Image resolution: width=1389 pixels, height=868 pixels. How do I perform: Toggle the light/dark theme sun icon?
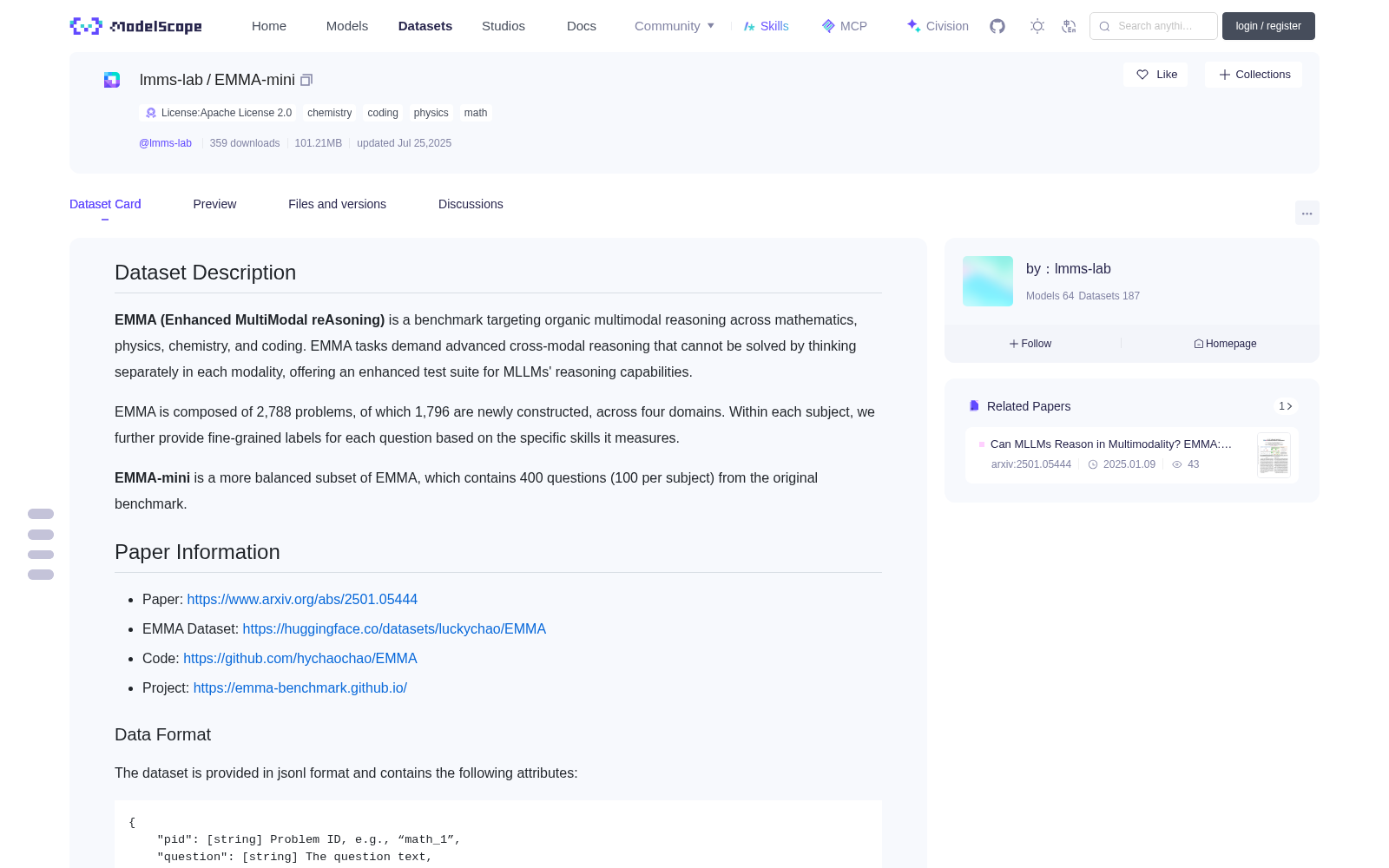[1037, 26]
